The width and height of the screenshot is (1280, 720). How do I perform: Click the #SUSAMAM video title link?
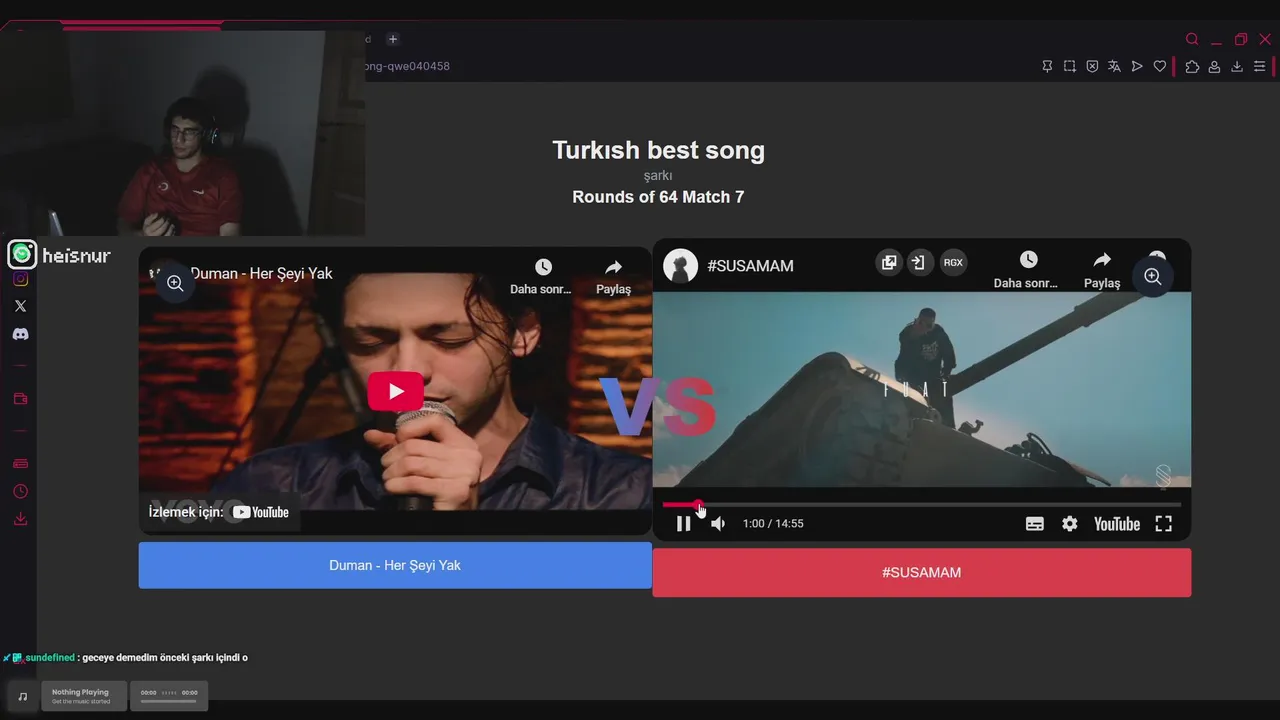[x=750, y=266]
